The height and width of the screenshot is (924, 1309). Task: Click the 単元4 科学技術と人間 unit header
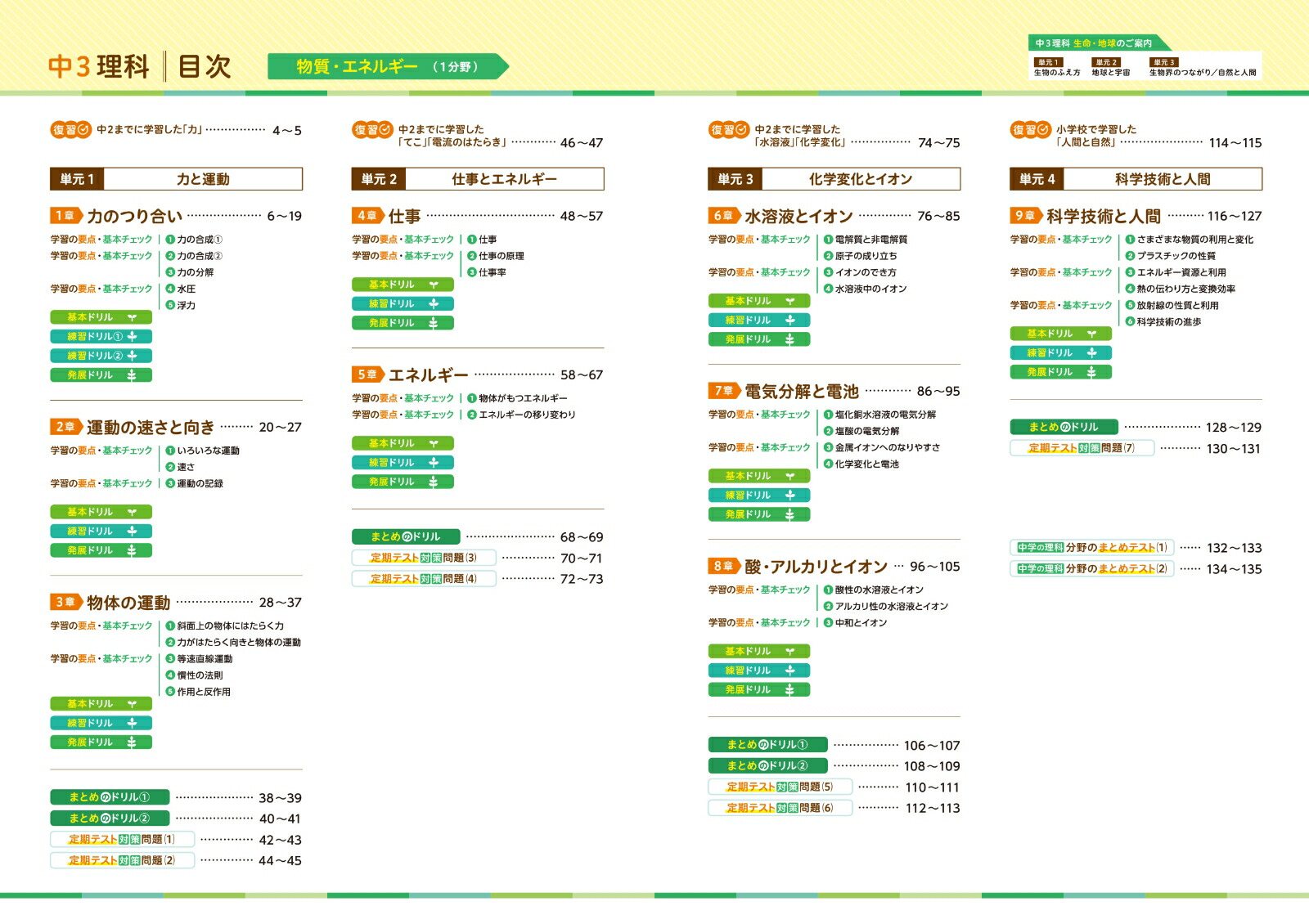click(1136, 179)
